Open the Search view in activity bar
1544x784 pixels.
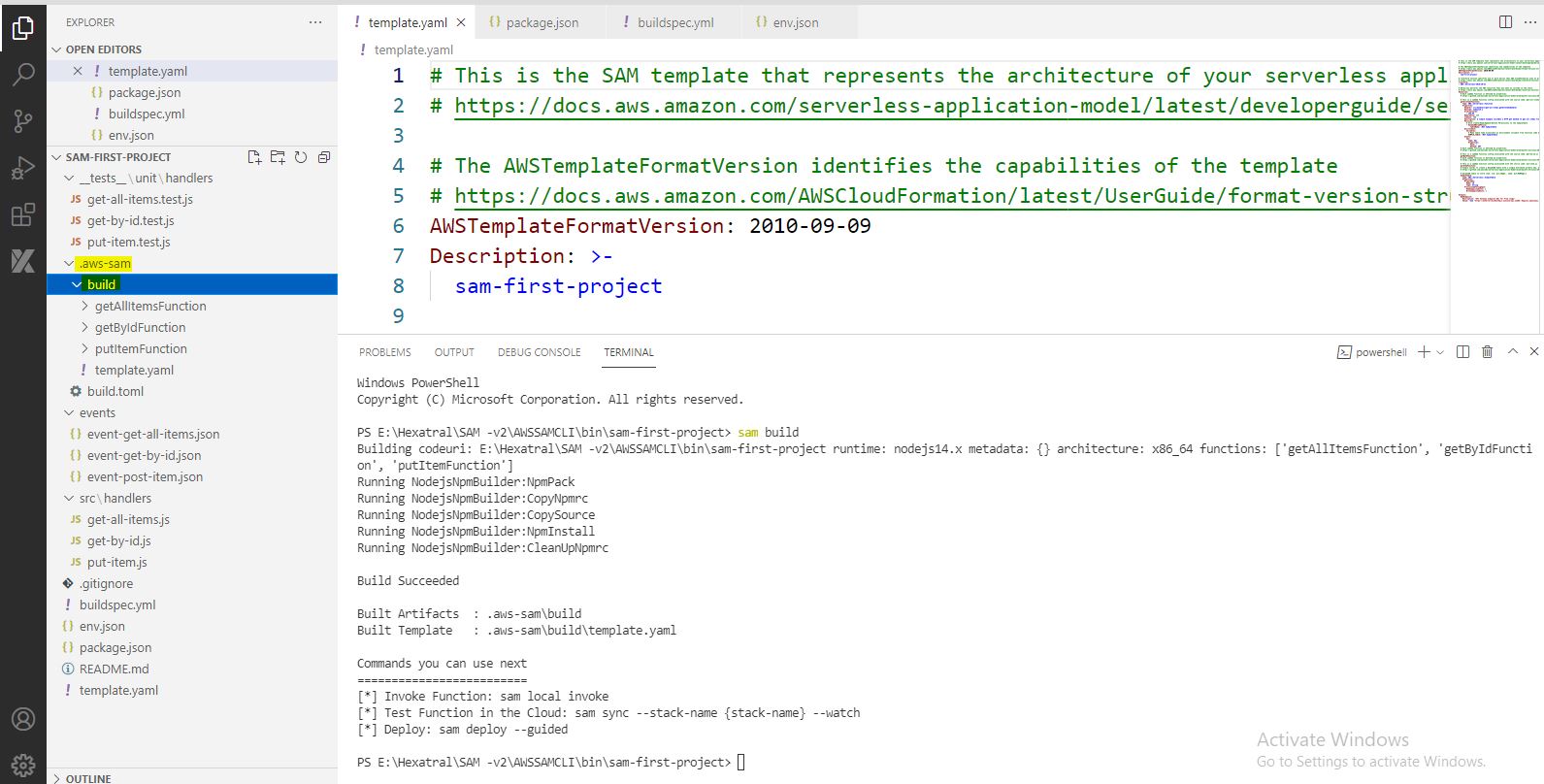[22, 74]
